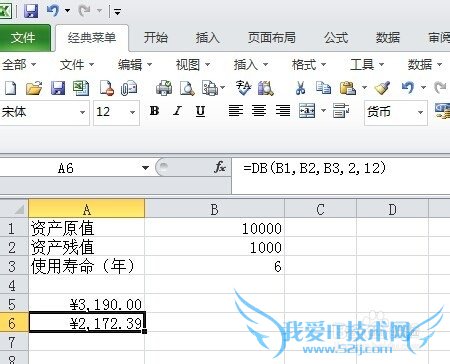The height and width of the screenshot is (364, 450).
Task: Click the Cut scissors icon
Action: point(300,88)
